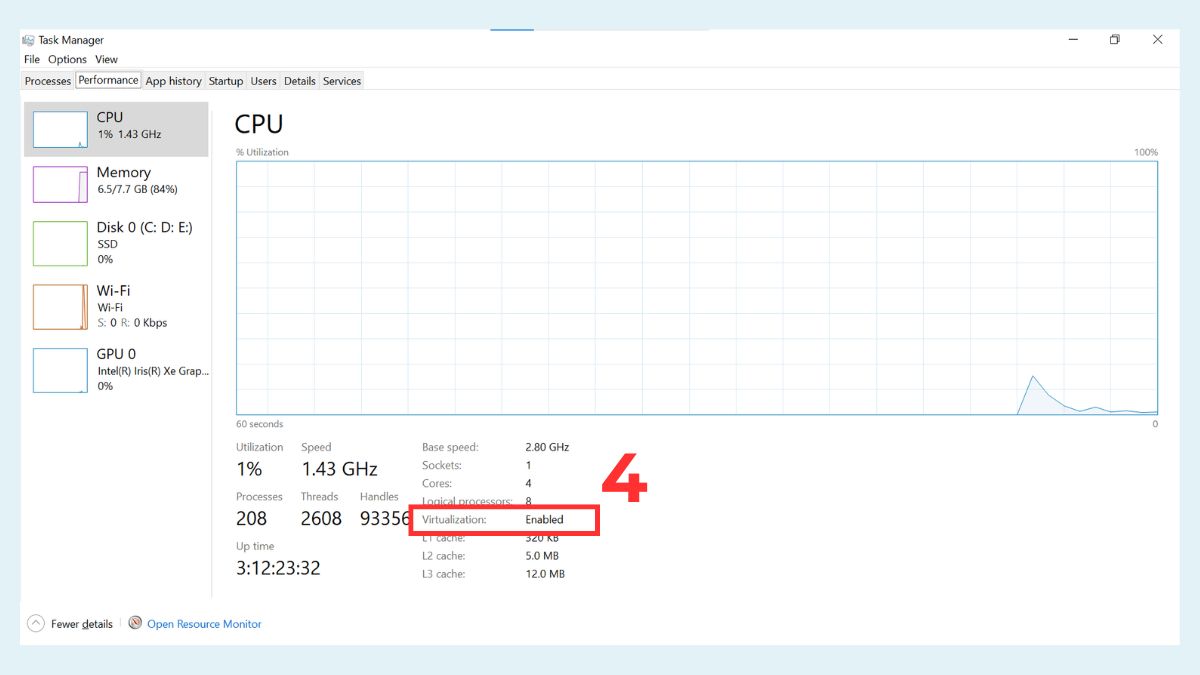Select the CPU graph thumbnail in sidebar
Image resolution: width=1200 pixels, height=675 pixels.
(60, 129)
